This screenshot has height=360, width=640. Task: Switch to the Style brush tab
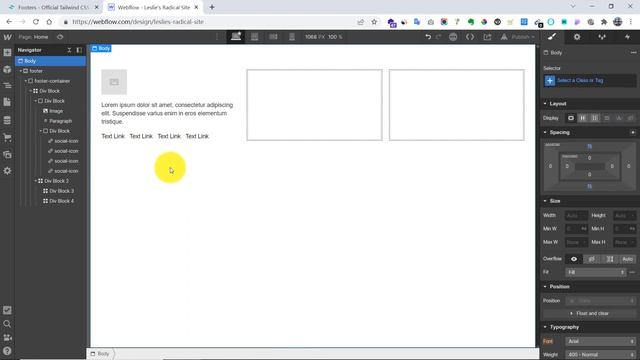pyautogui.click(x=552, y=37)
